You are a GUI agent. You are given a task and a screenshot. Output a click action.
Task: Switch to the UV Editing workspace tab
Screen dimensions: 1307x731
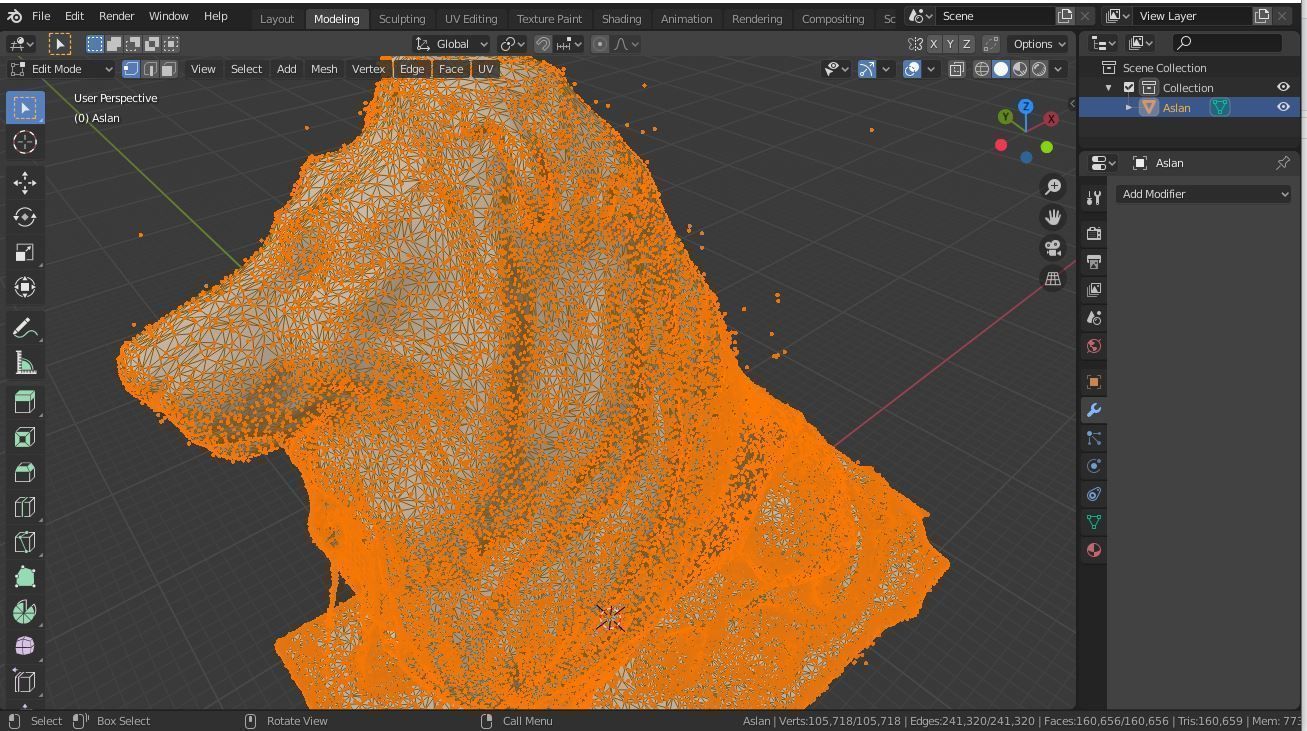pyautogui.click(x=471, y=18)
